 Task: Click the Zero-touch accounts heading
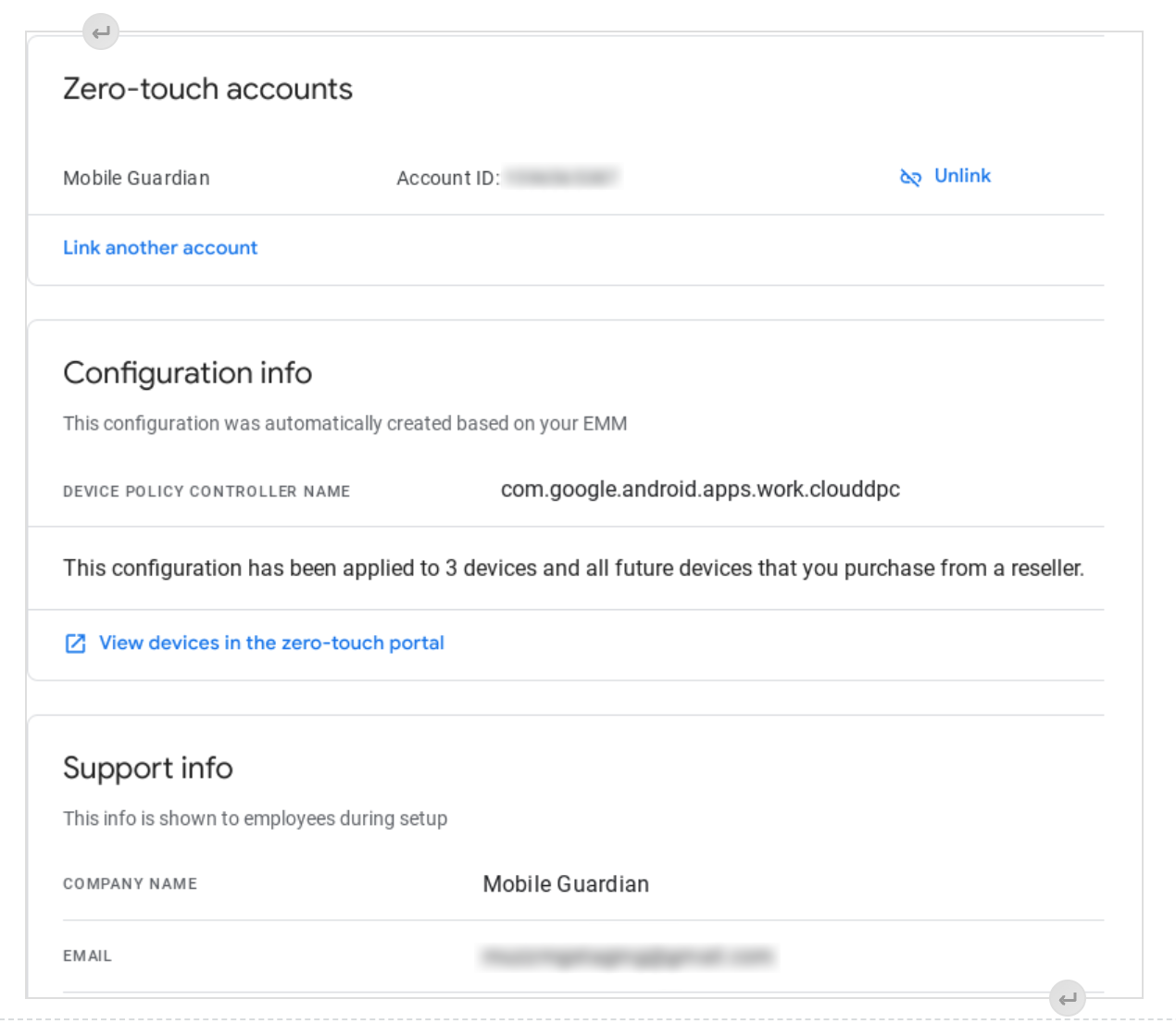207,89
